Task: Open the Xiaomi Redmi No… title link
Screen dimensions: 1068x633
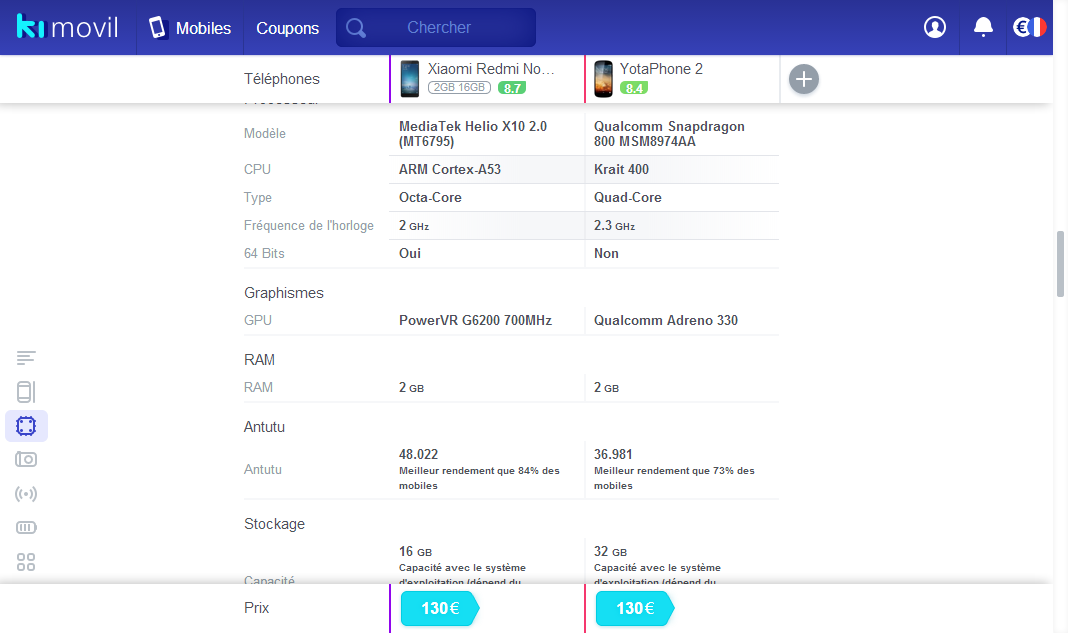Action: [x=491, y=69]
